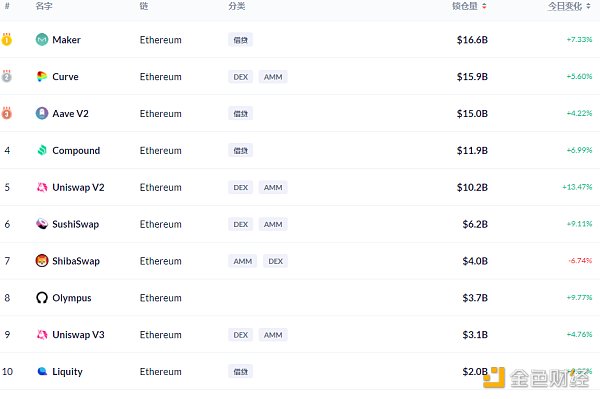The height and width of the screenshot is (399, 600).
Task: Click the Liquity blue logo icon
Action: click(42, 371)
